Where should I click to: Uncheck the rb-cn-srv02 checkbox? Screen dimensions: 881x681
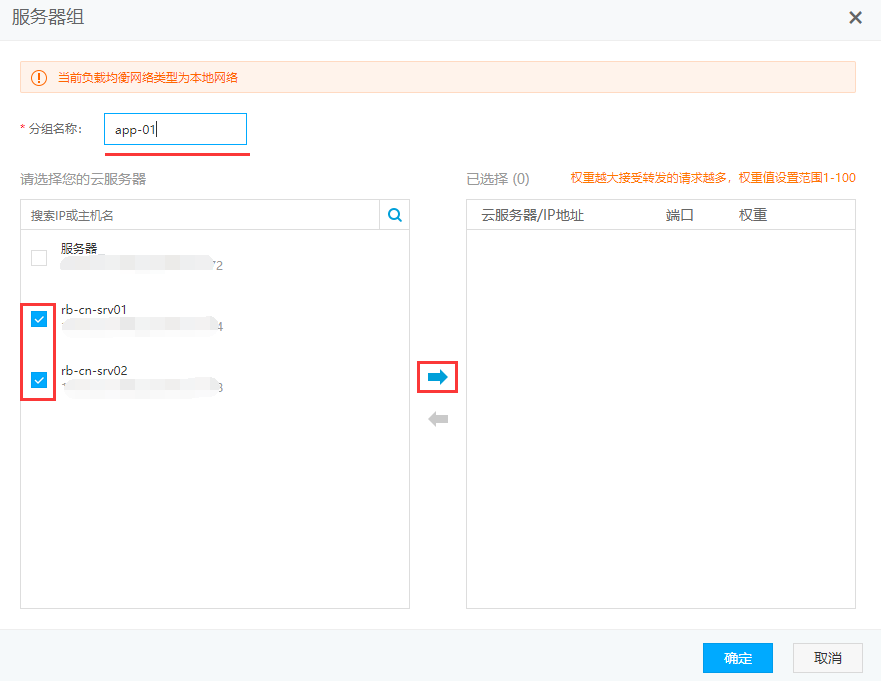pos(39,380)
